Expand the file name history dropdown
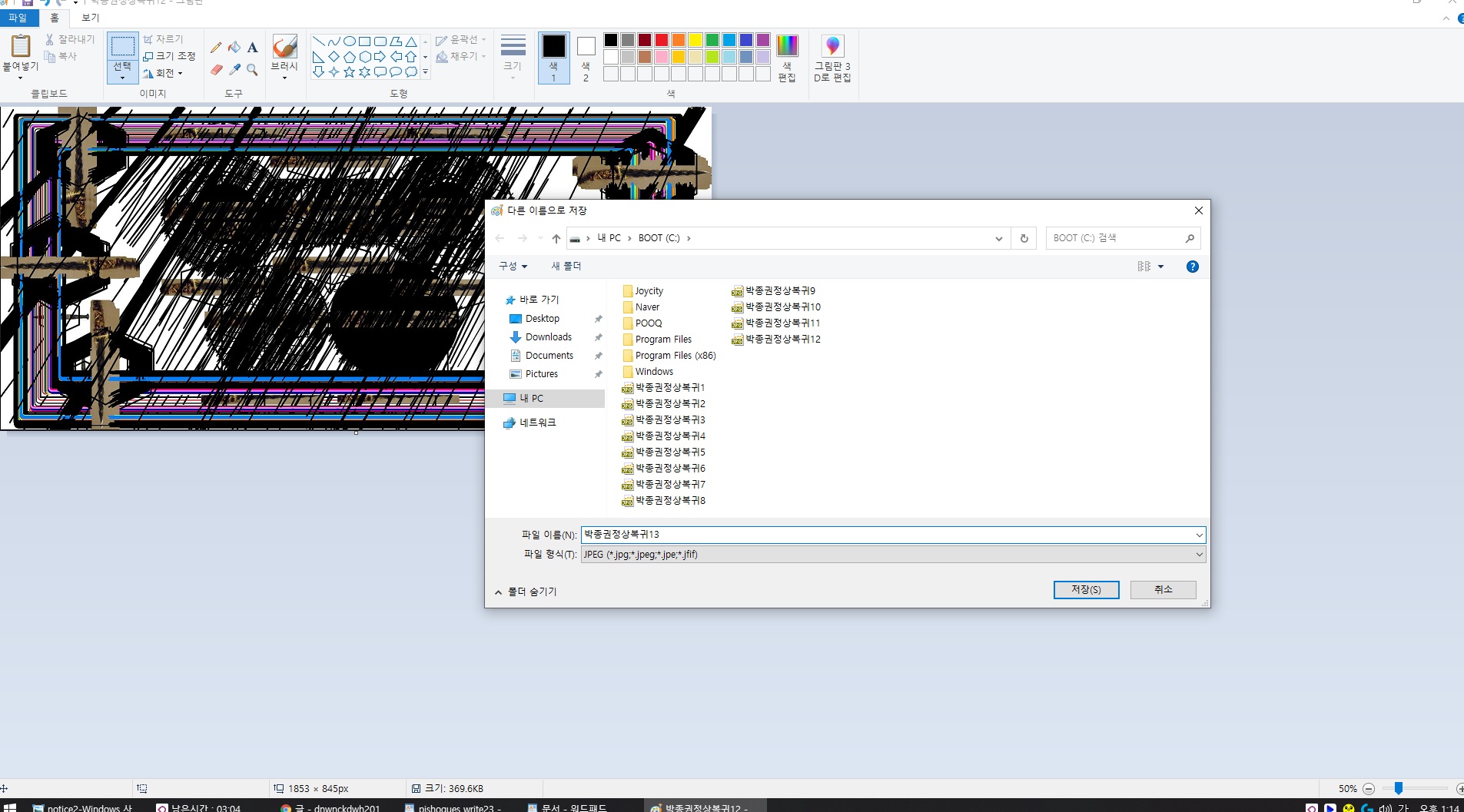This screenshot has height=812, width=1464. tap(1199, 535)
